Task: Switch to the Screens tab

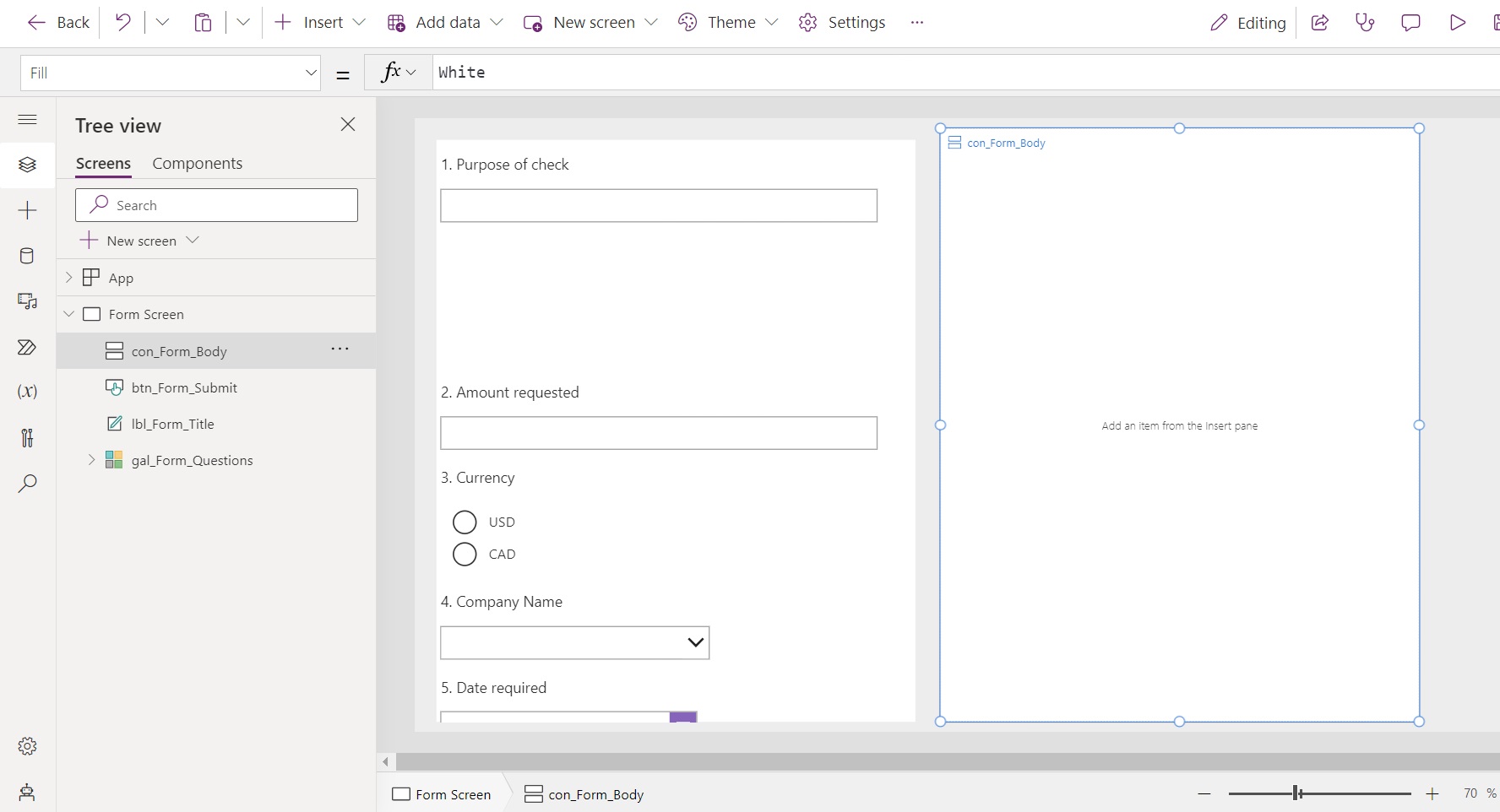Action: tap(102, 163)
